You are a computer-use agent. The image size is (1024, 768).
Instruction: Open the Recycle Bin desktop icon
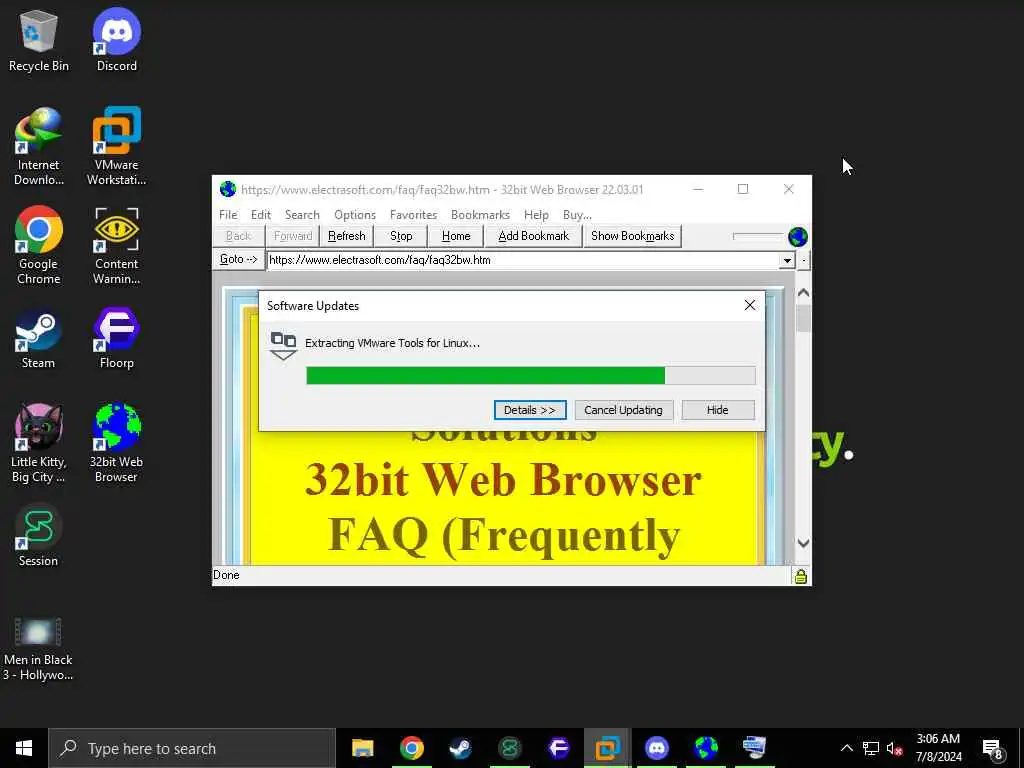(39, 40)
